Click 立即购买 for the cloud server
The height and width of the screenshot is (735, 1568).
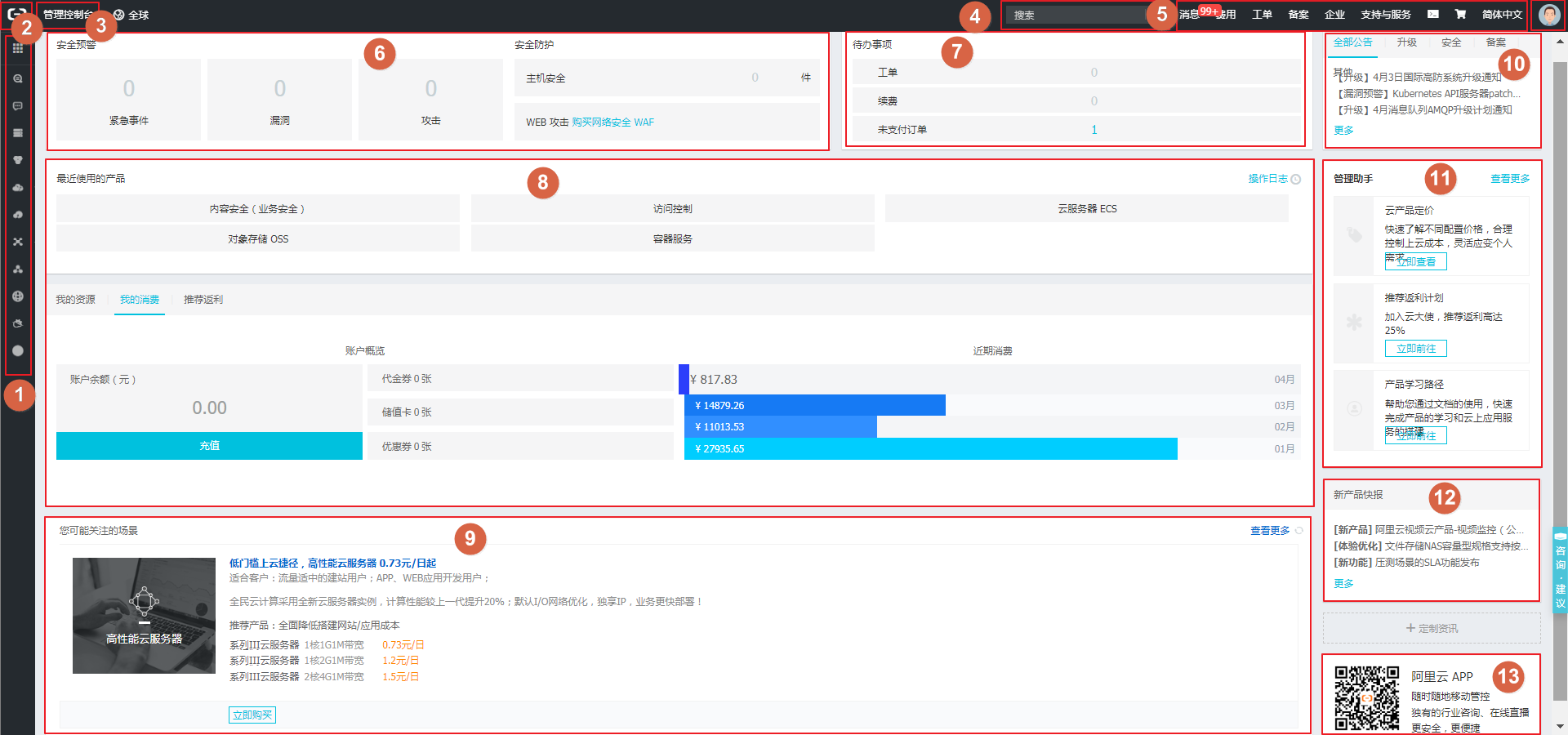(x=252, y=715)
